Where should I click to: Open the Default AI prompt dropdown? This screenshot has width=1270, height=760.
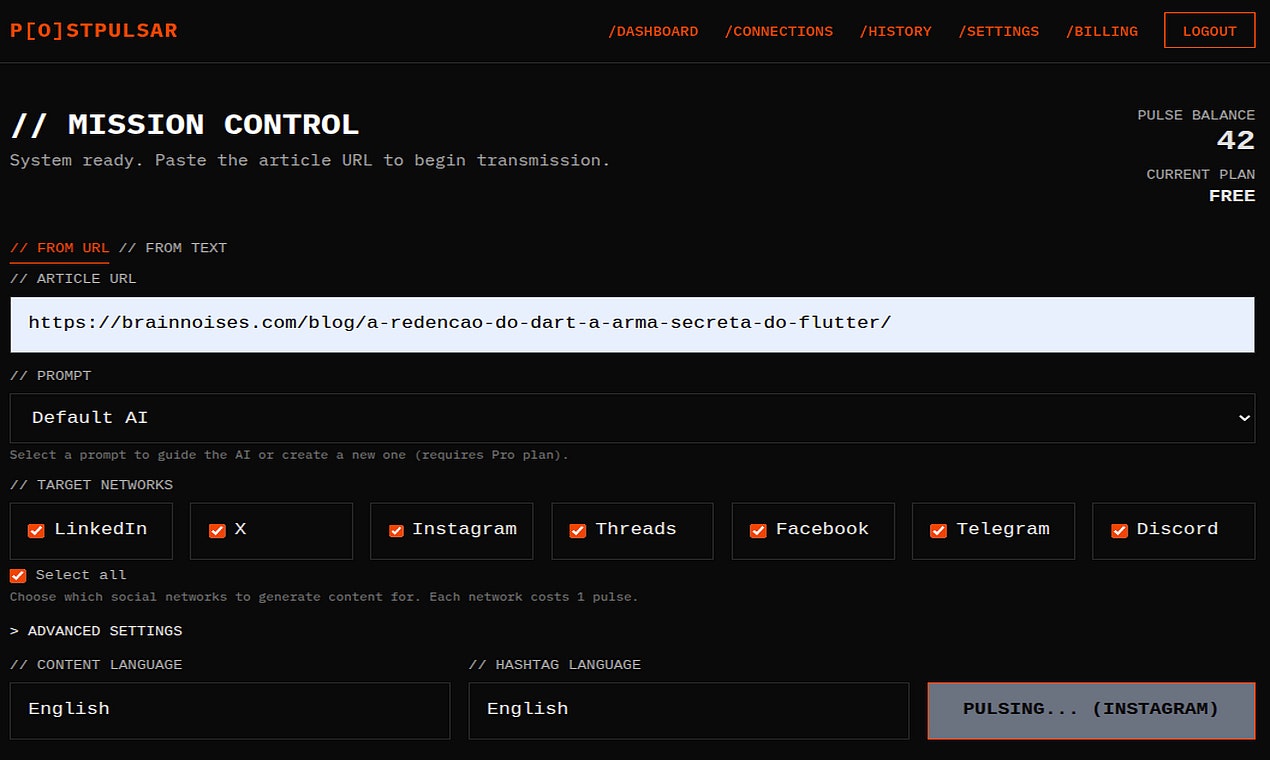click(x=632, y=418)
